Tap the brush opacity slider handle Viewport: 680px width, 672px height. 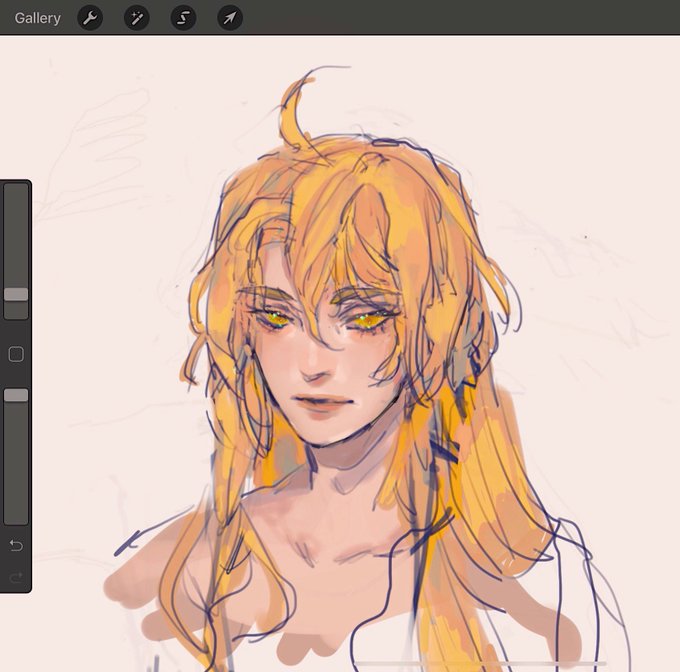(x=16, y=395)
